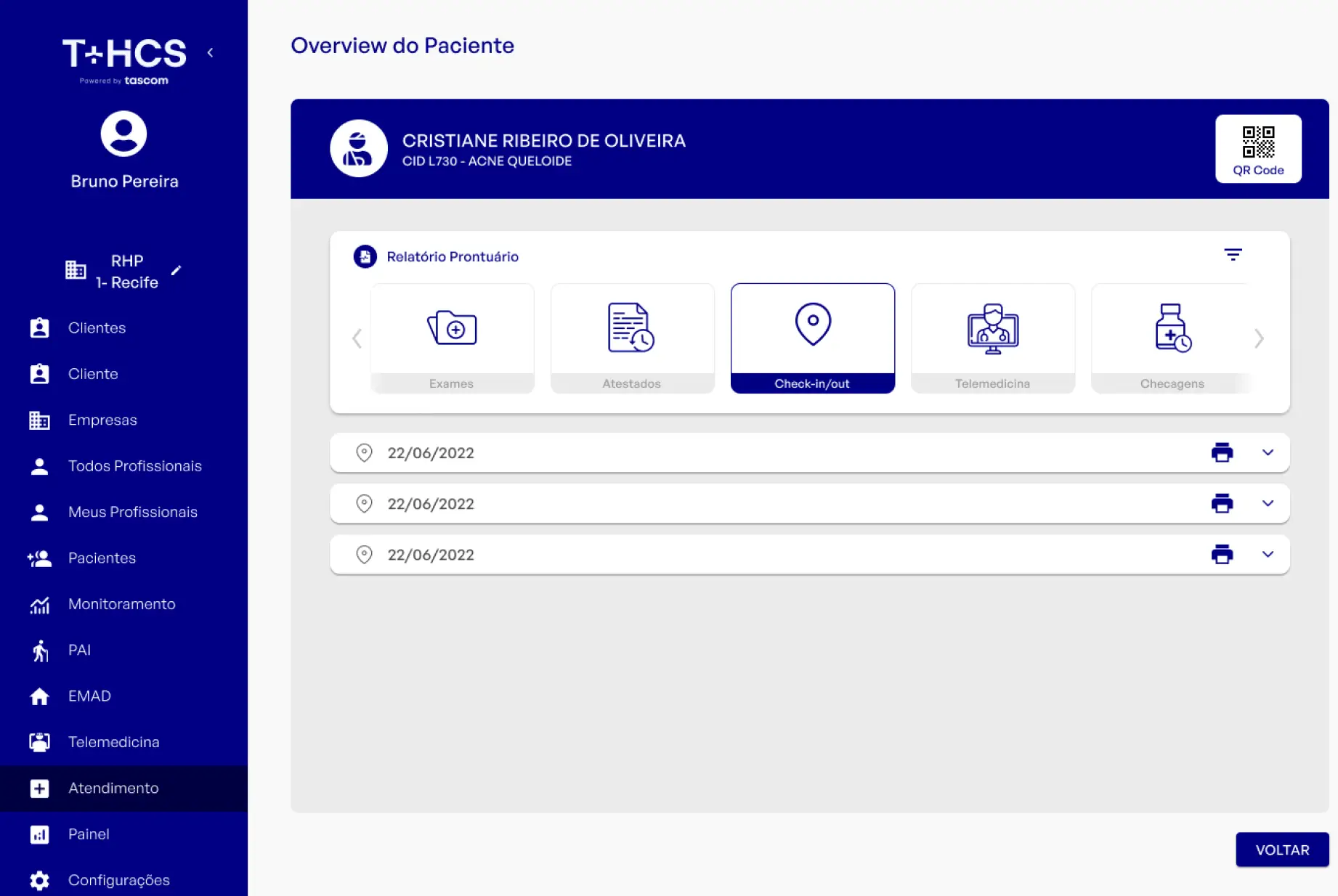
Task: Open the Pacientes sidebar item
Action: click(x=123, y=558)
